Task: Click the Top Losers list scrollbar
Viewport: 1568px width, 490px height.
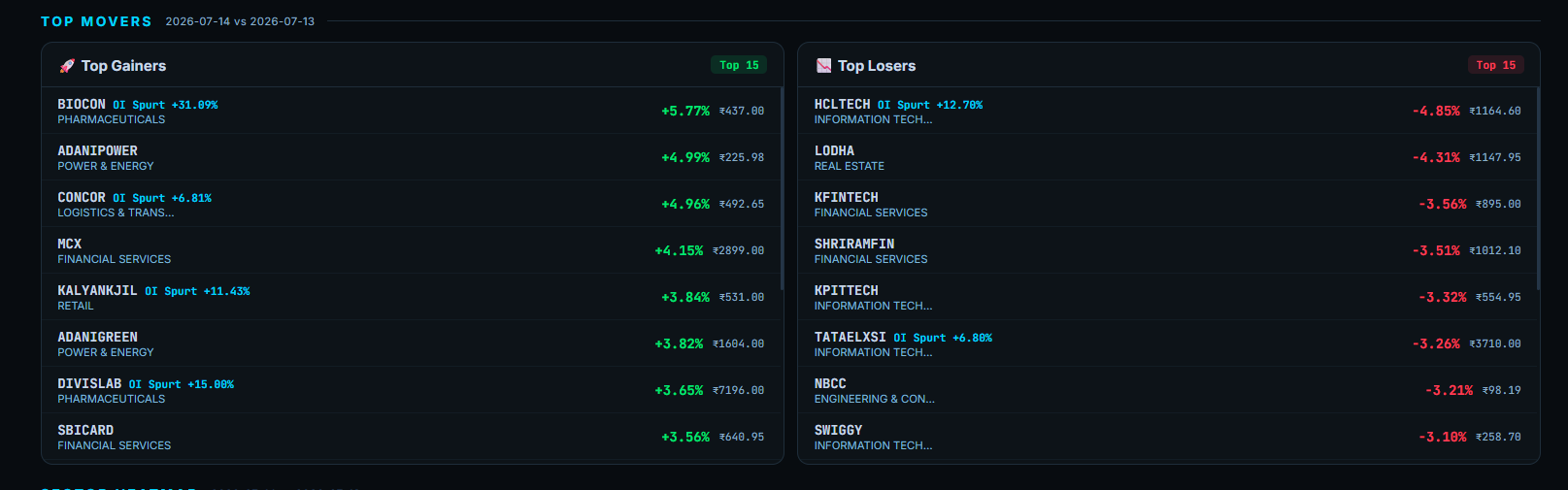Action: click(x=1538, y=189)
